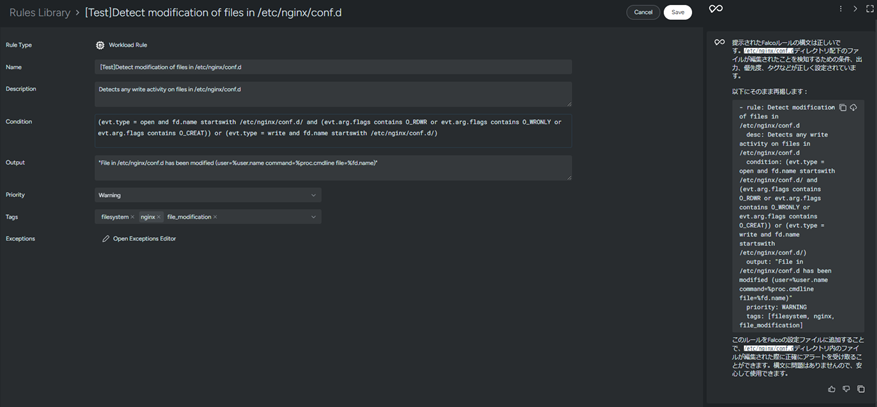Click into the Name input field
This screenshot has height=407, width=877.
pos(333,67)
